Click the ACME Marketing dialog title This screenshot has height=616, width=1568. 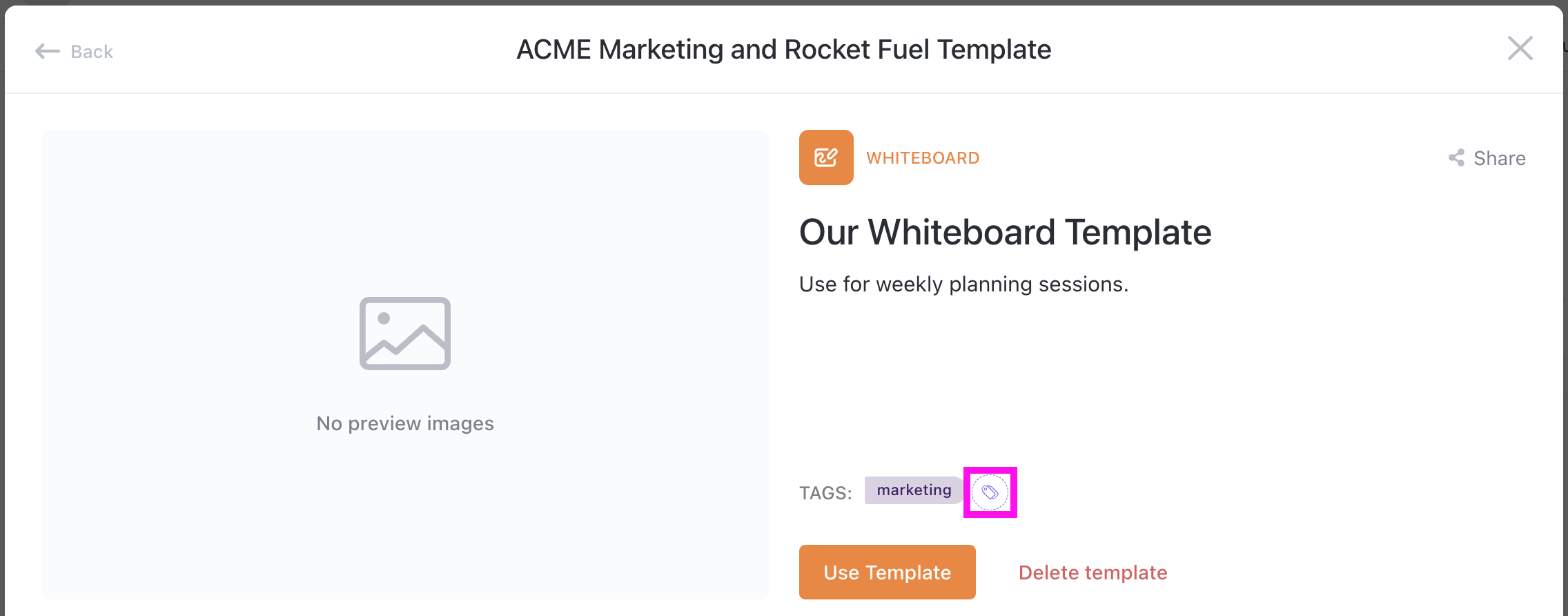coord(783,50)
